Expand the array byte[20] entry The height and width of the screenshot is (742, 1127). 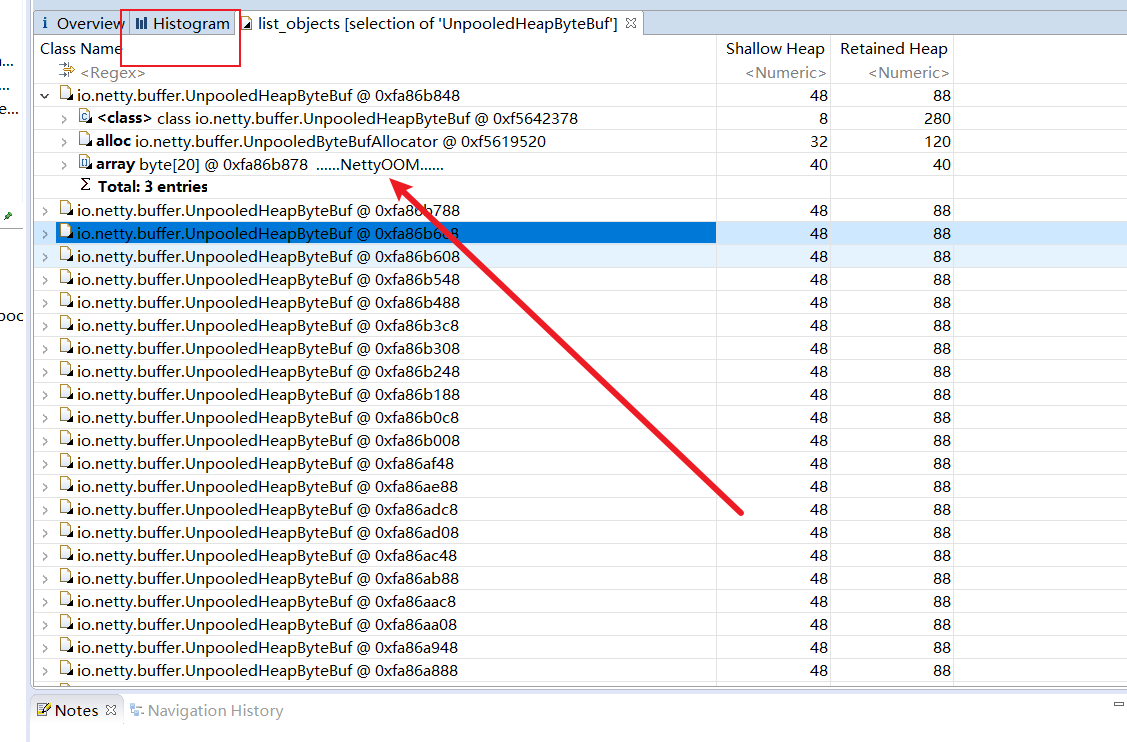click(65, 165)
